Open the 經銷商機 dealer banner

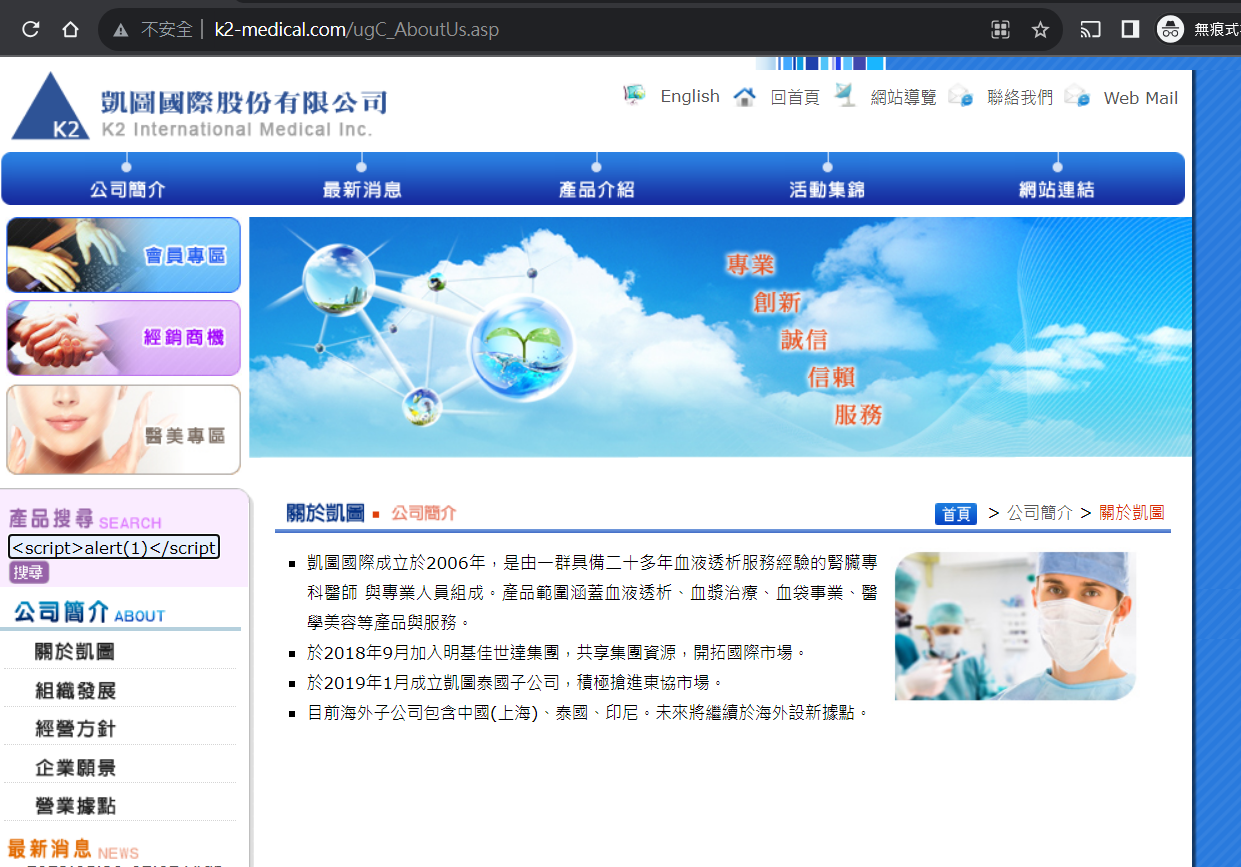124,338
